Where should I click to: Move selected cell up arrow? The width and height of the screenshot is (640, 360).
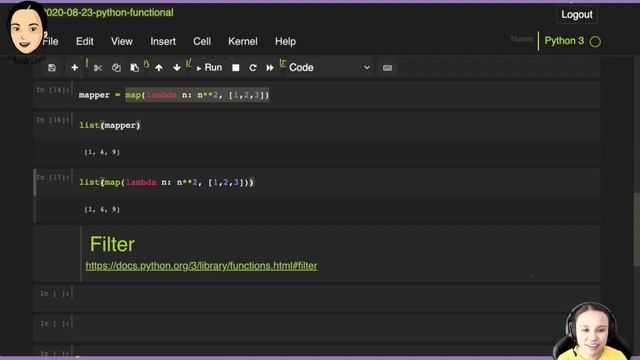coord(159,68)
